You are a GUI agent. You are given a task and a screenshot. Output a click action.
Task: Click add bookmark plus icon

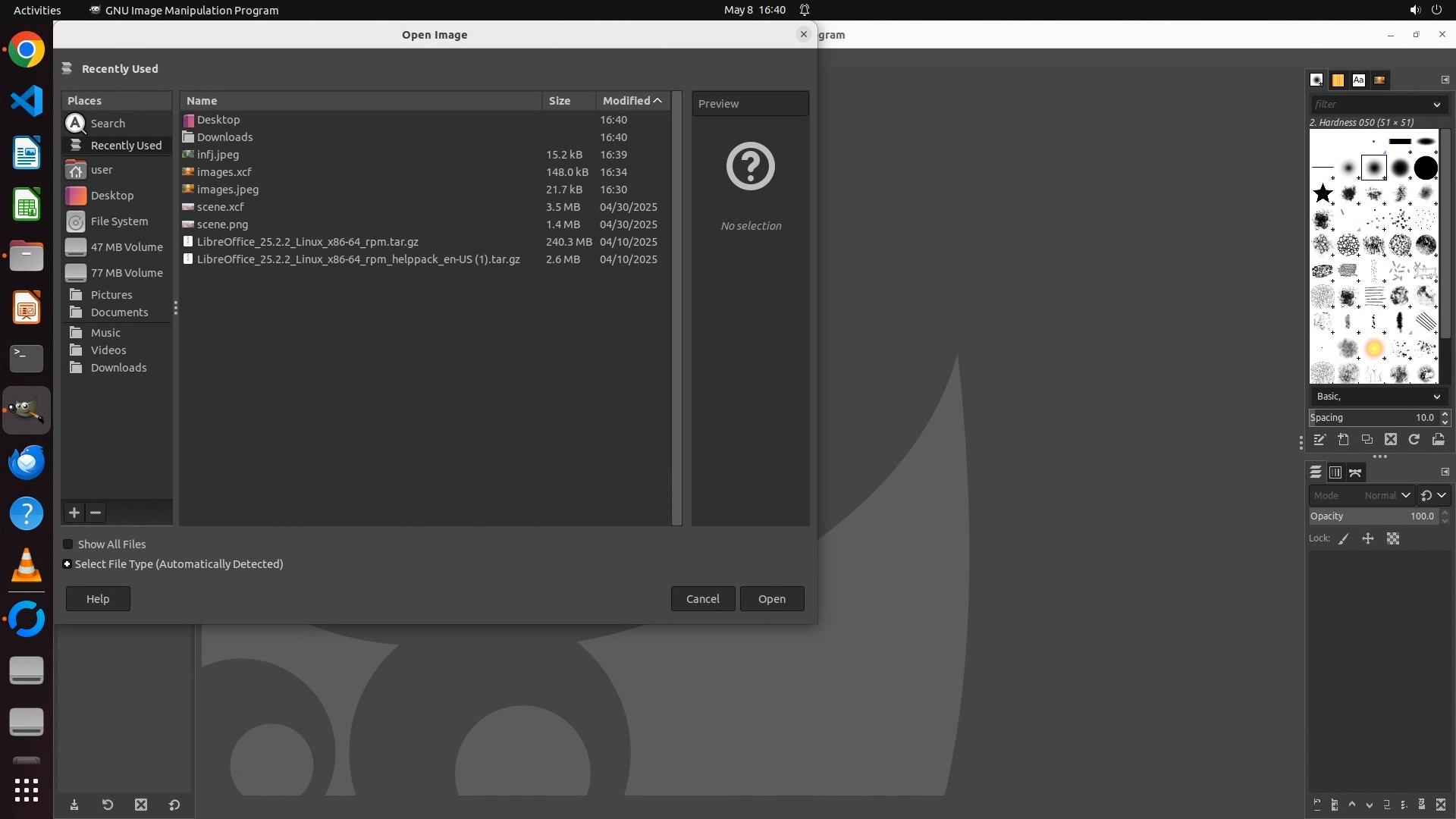pyautogui.click(x=74, y=513)
